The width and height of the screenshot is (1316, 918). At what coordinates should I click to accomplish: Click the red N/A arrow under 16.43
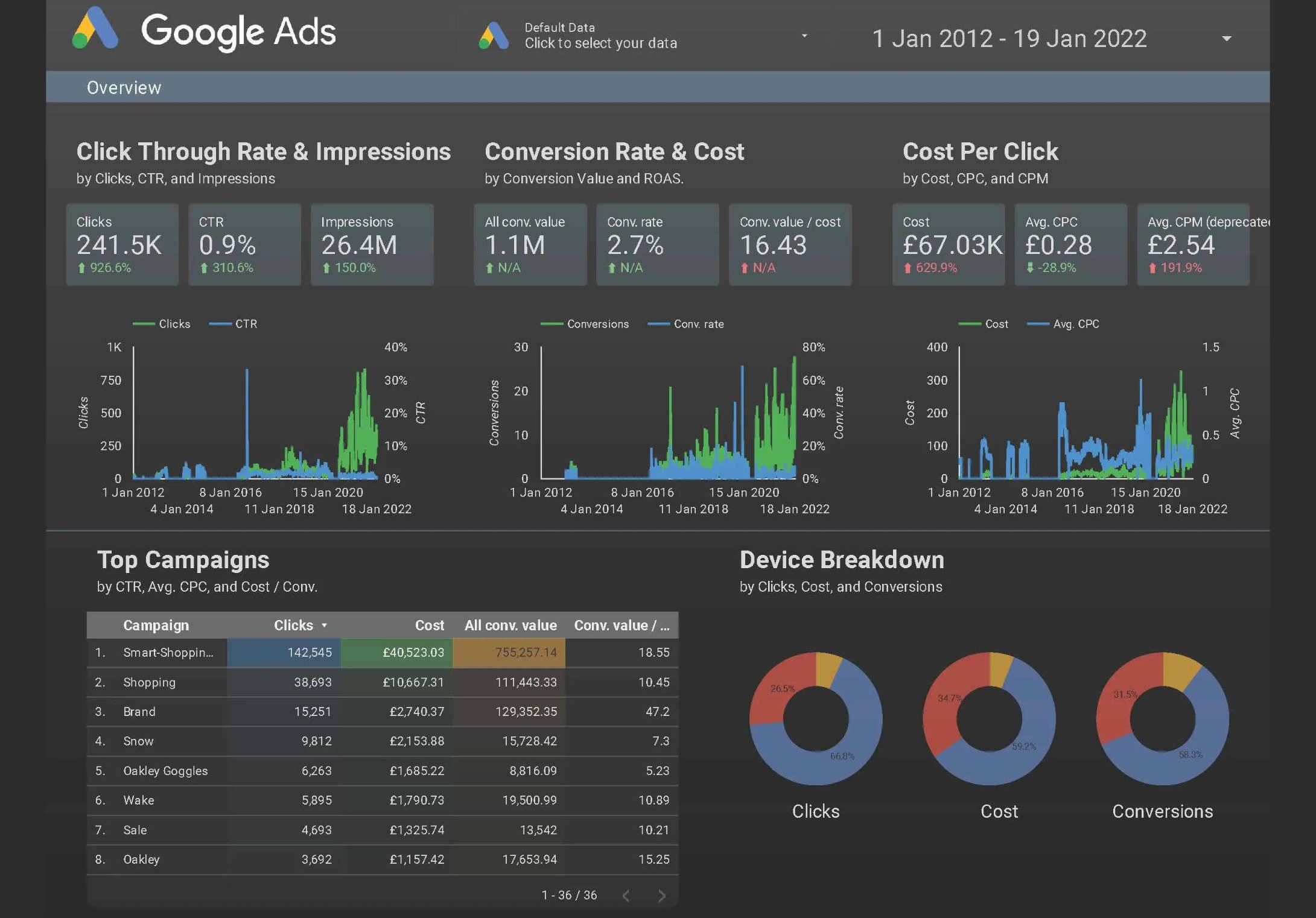click(745, 268)
